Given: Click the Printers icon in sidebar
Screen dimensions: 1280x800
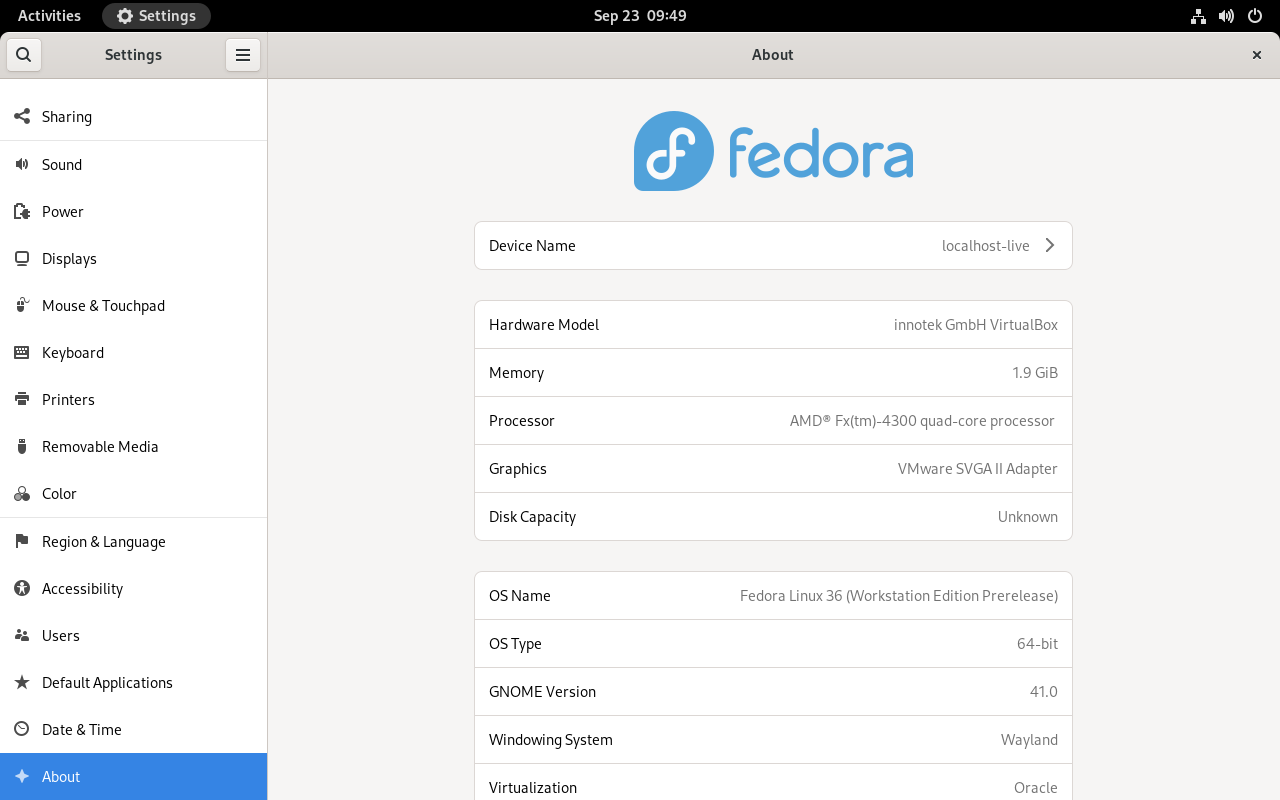Looking at the screenshot, I should coord(22,399).
